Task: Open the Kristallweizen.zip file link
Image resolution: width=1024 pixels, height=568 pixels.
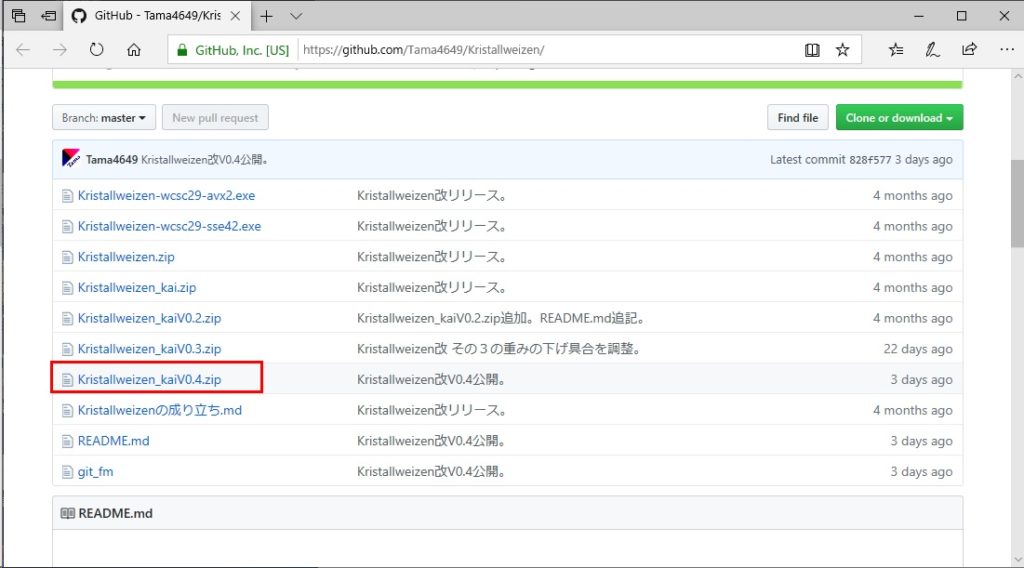Action: (126, 257)
